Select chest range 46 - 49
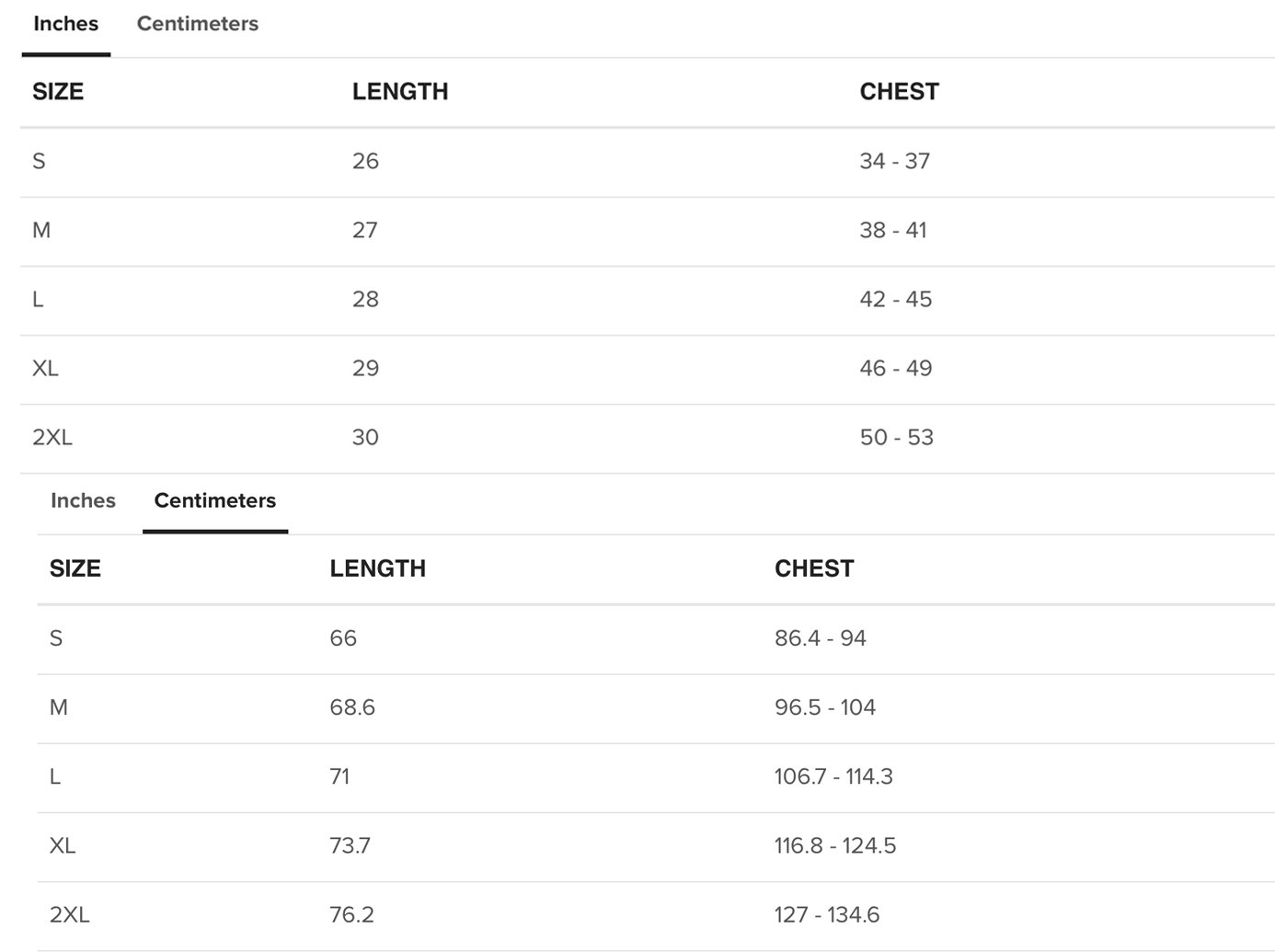1275x952 pixels. click(895, 368)
